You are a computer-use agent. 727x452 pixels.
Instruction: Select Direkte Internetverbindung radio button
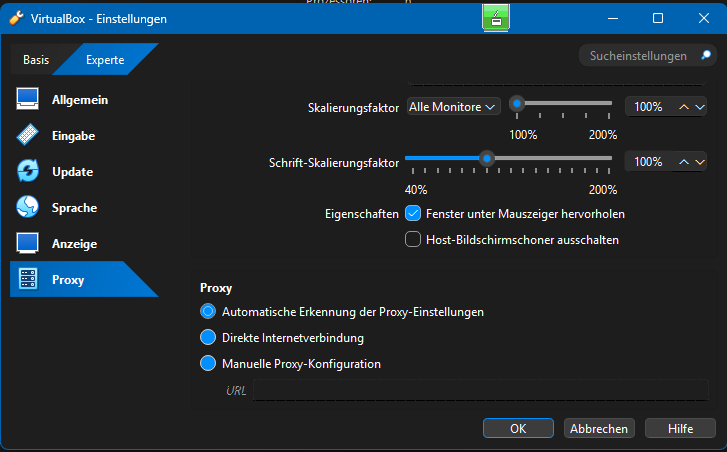pos(208,337)
